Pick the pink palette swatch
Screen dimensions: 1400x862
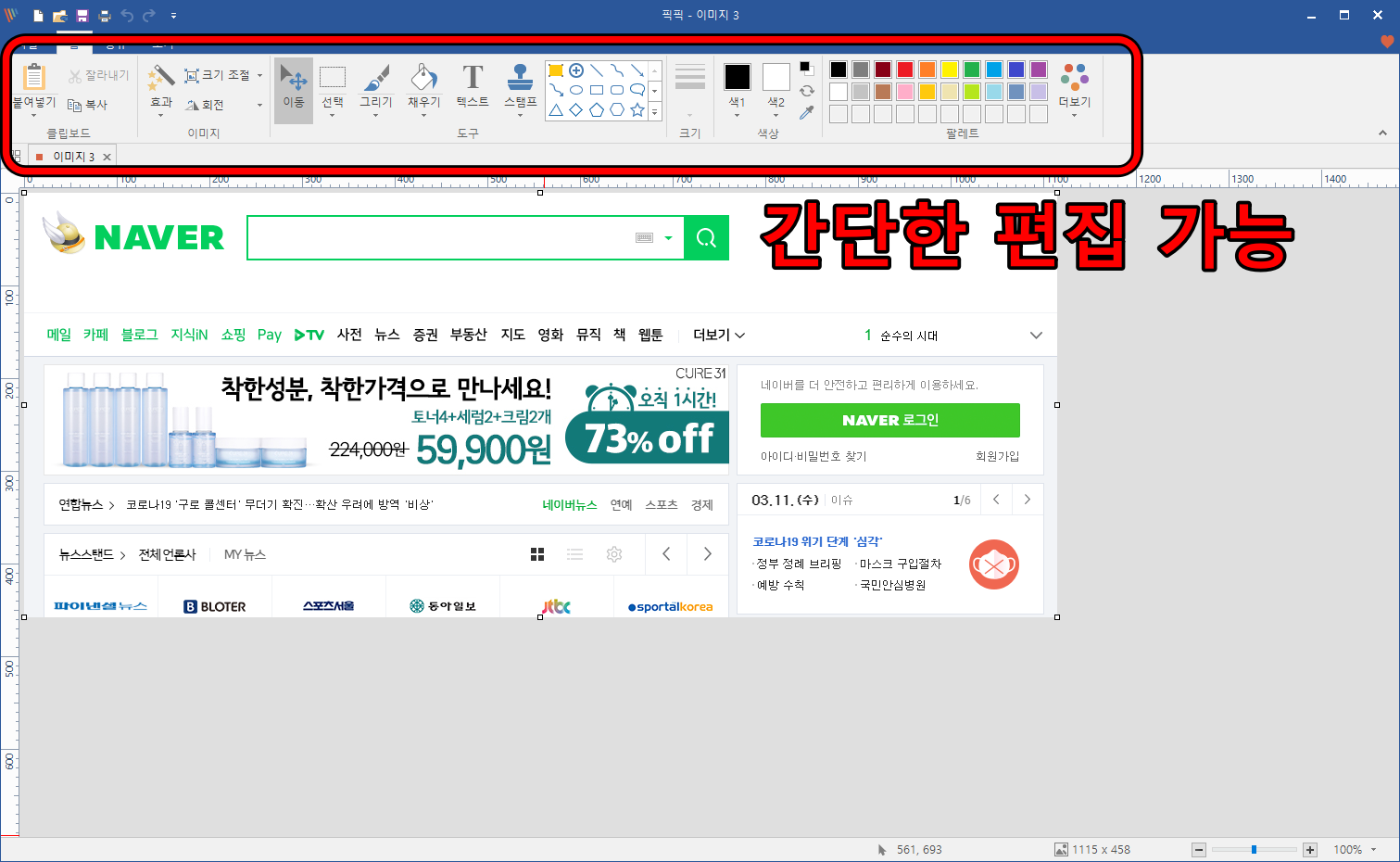coord(905,92)
